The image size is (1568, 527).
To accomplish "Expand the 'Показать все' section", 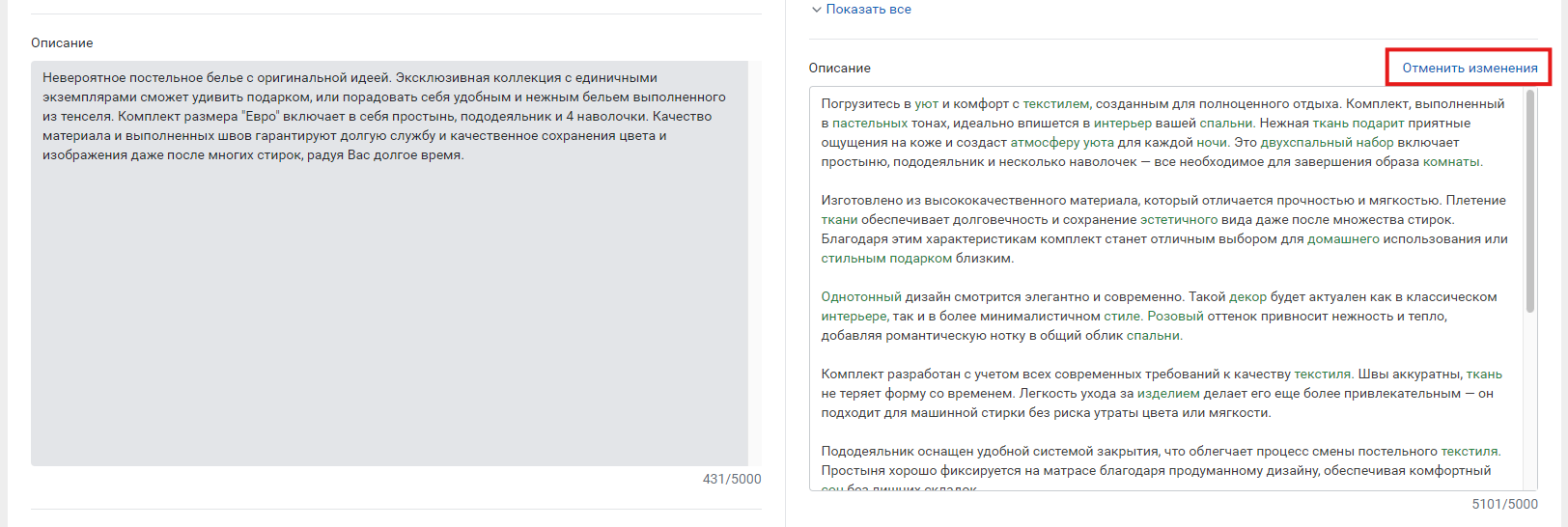I will [868, 9].
